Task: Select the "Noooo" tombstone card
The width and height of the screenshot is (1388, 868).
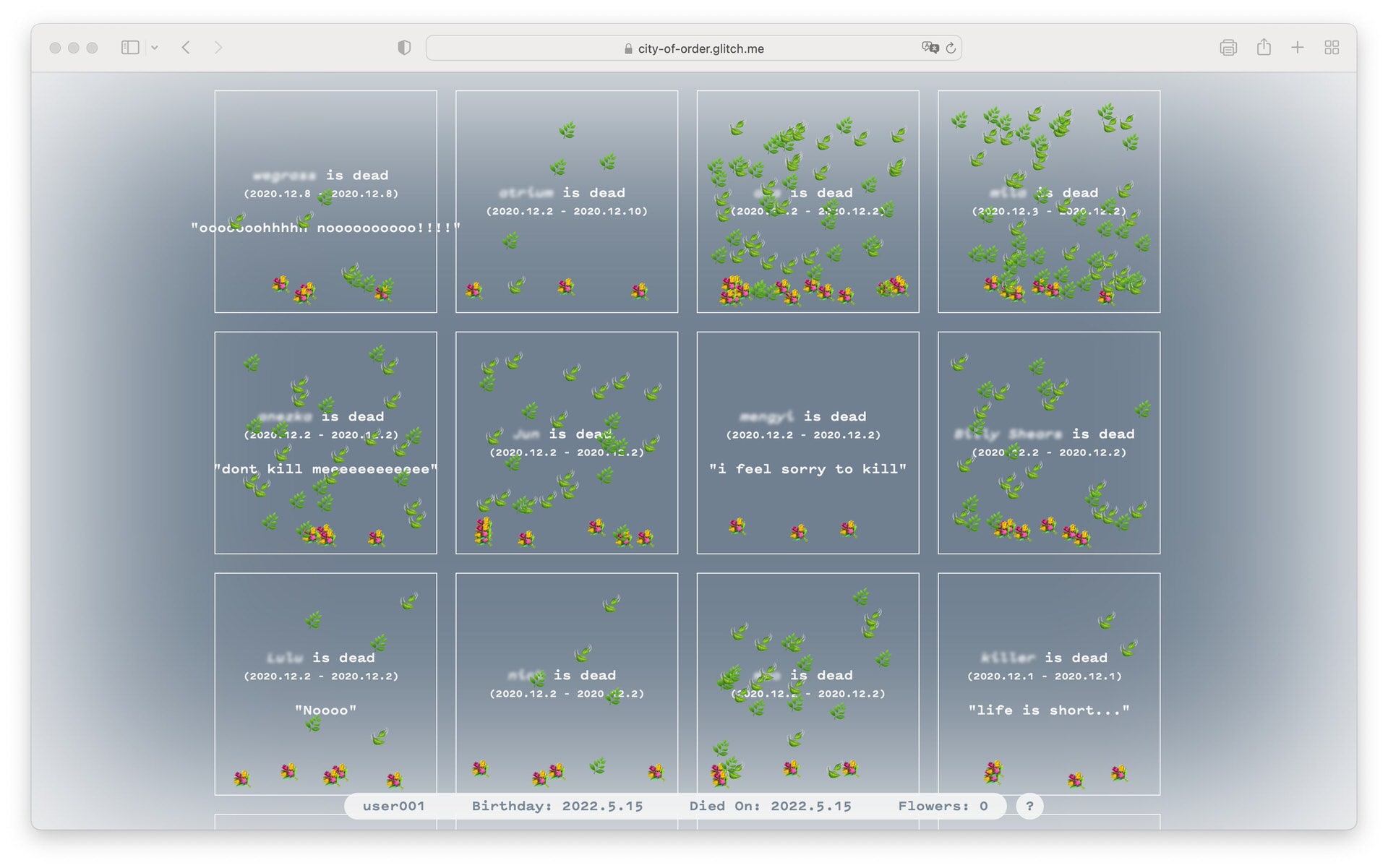Action: [325, 683]
